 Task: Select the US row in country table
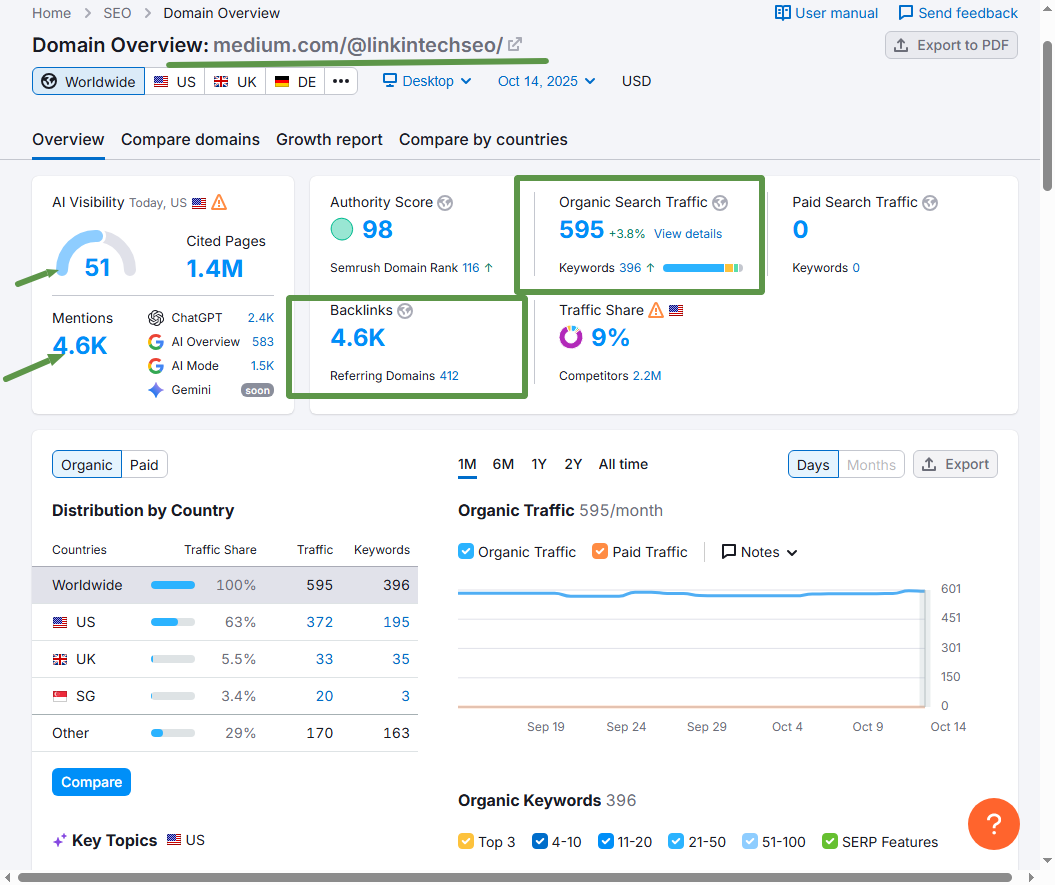224,622
